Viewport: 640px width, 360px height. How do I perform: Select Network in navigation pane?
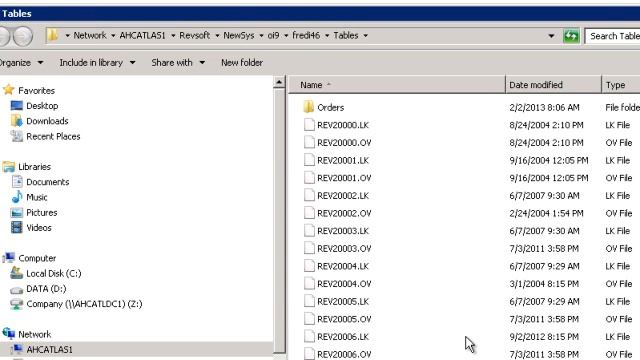point(35,334)
